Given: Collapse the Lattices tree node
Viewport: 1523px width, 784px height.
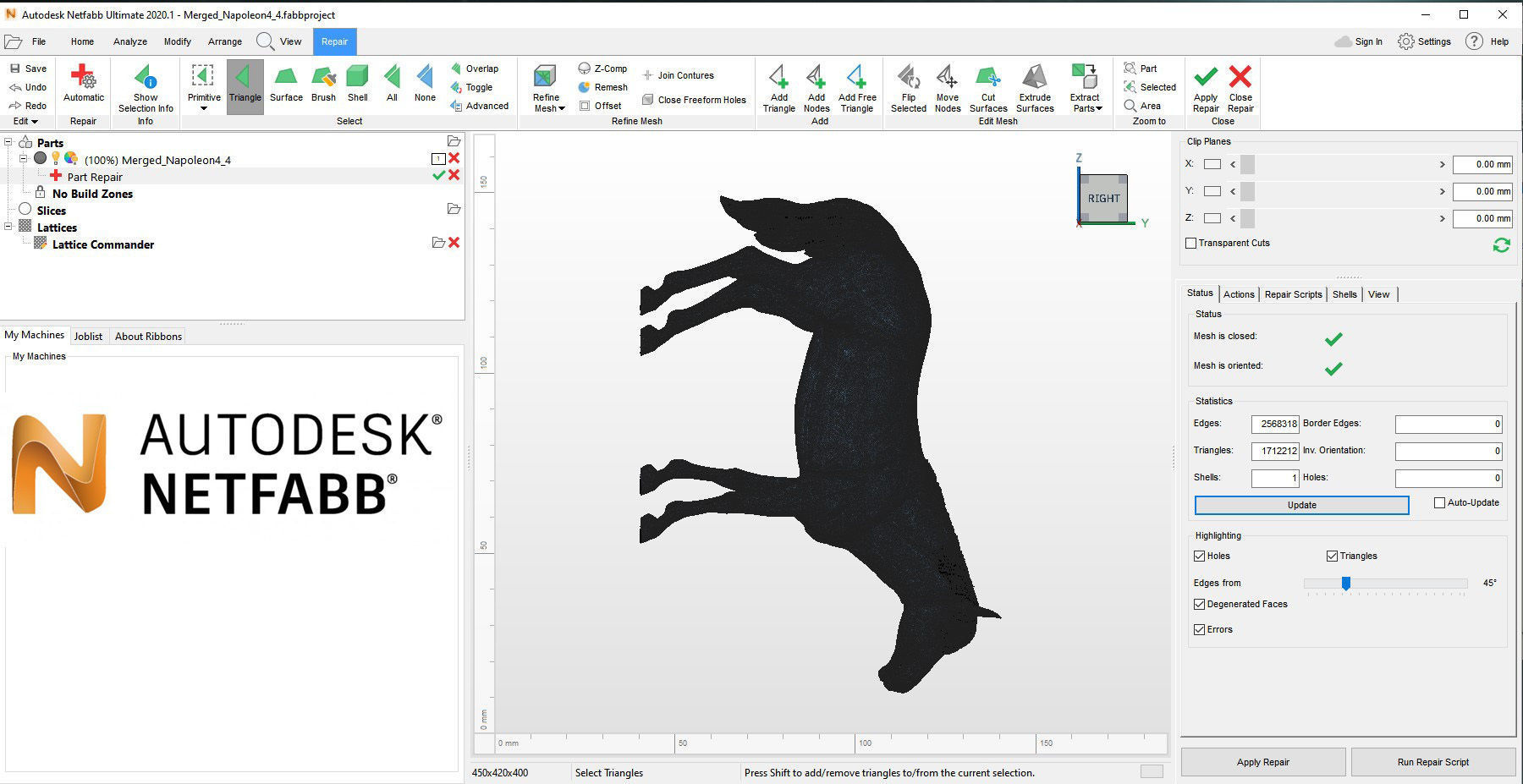Looking at the screenshot, I should coord(8,226).
